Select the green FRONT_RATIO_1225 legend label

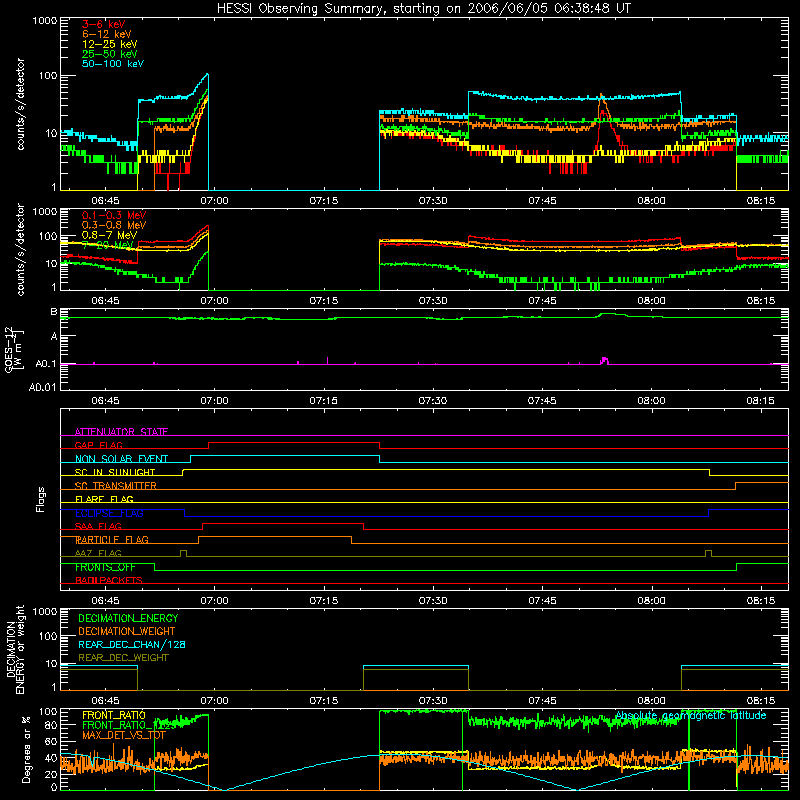click(x=128, y=725)
